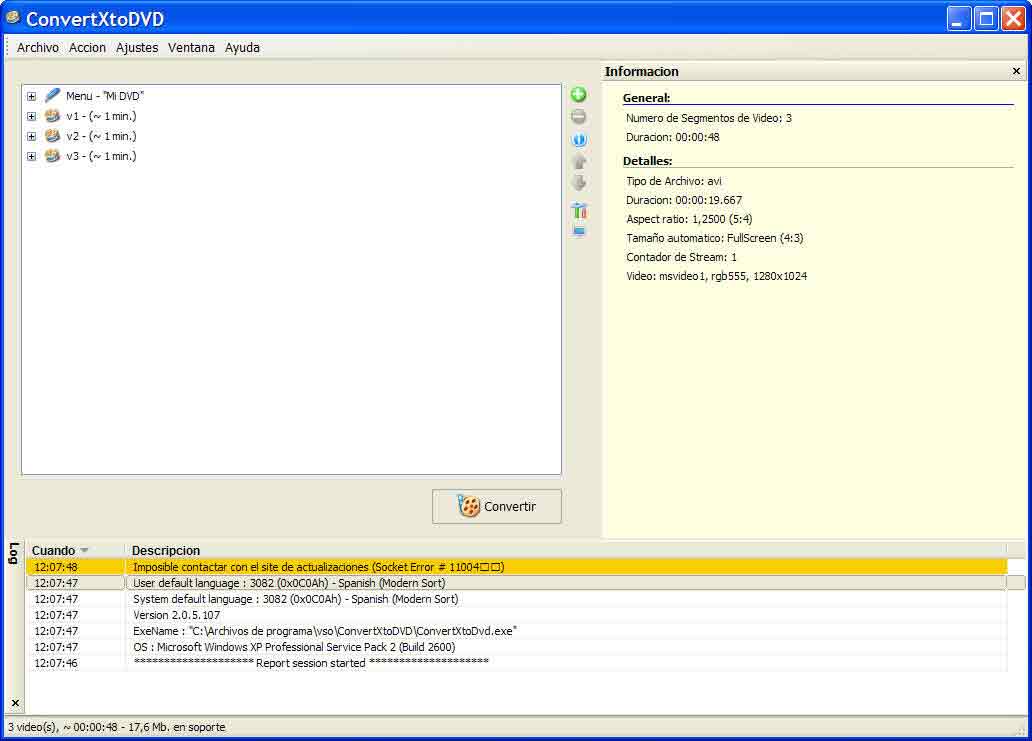Click the "Aspect ratio: 1,2500 (5:4)" line
The height and width of the screenshot is (741, 1032).
(x=689, y=219)
